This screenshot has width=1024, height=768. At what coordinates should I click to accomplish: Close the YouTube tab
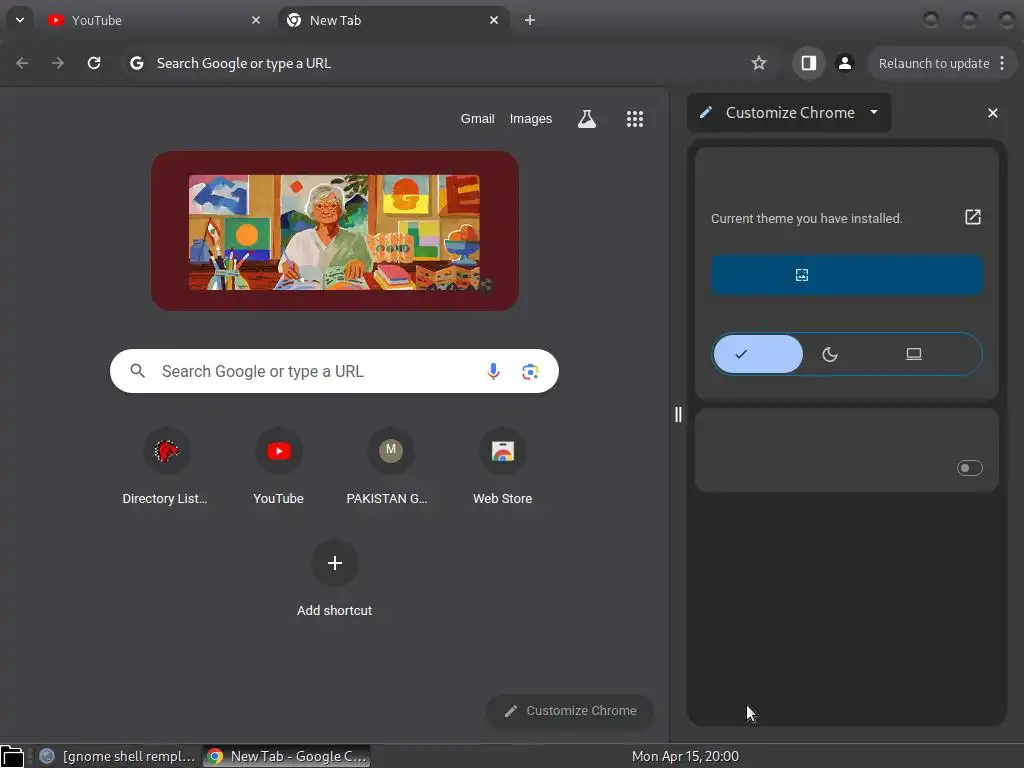click(256, 20)
